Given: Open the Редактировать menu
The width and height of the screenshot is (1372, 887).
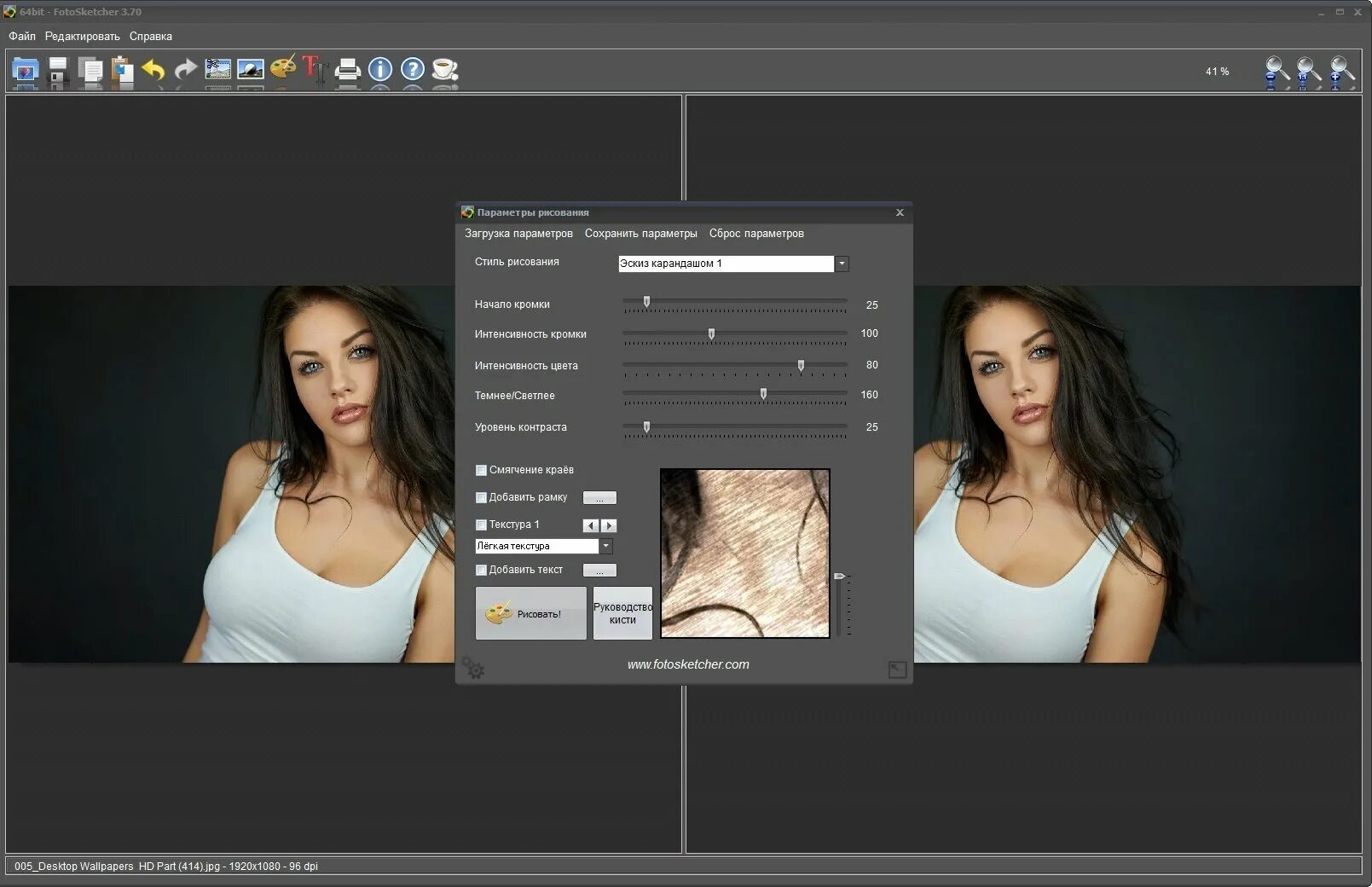Looking at the screenshot, I should [x=83, y=36].
